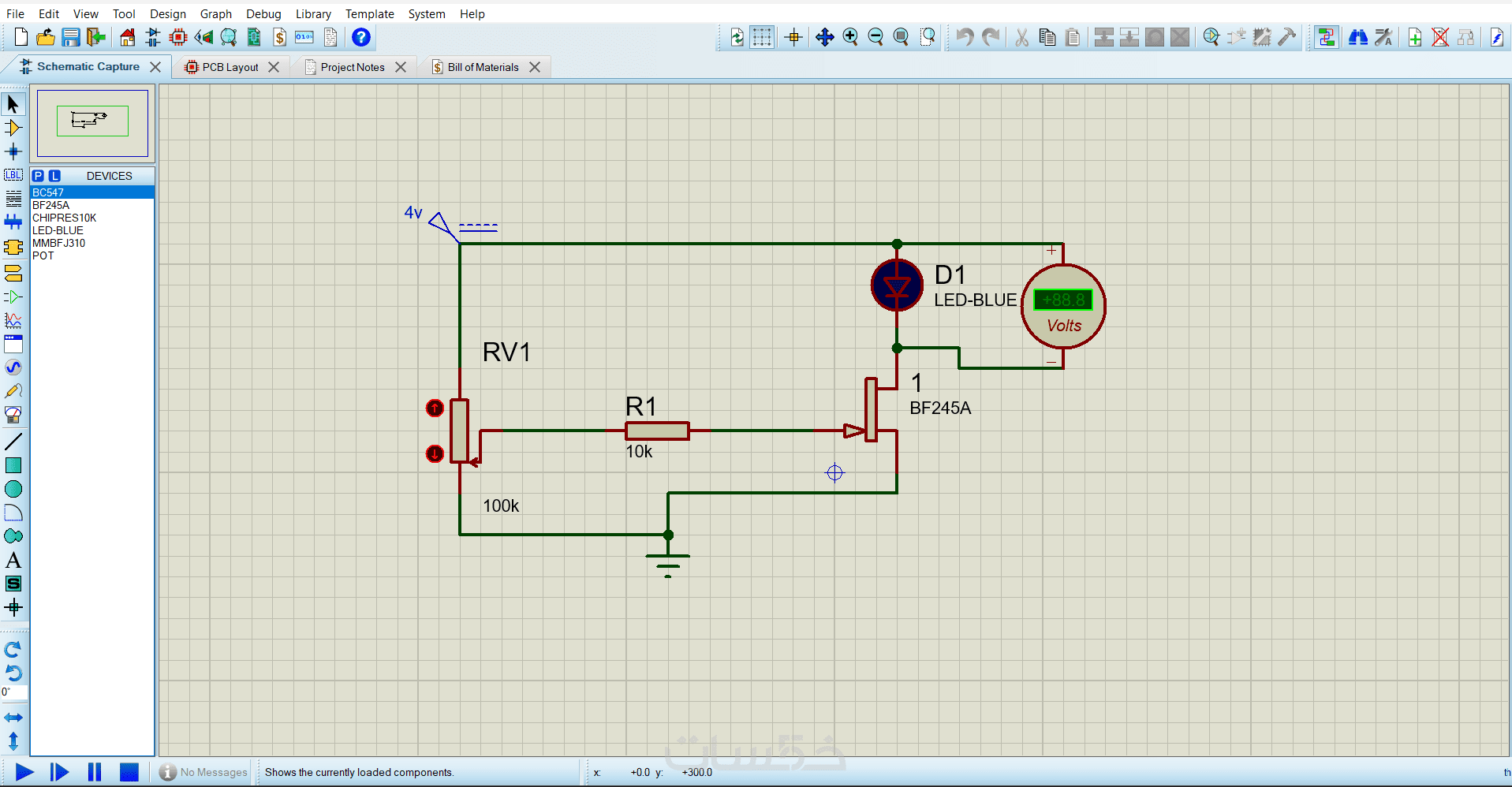Increase RV1 potentiometer with up arrow
Viewport: 1512px width, 787px height.
pyautogui.click(x=435, y=408)
